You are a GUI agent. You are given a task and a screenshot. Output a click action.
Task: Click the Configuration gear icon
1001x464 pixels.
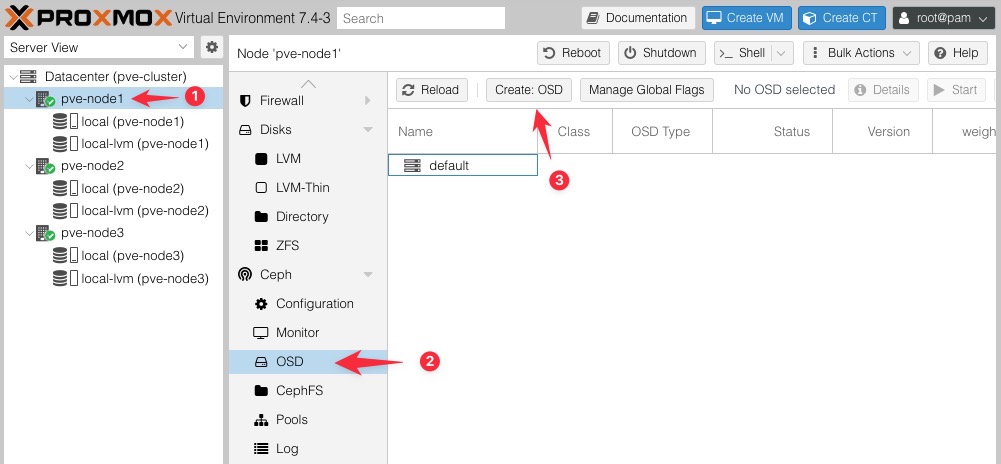click(261, 304)
